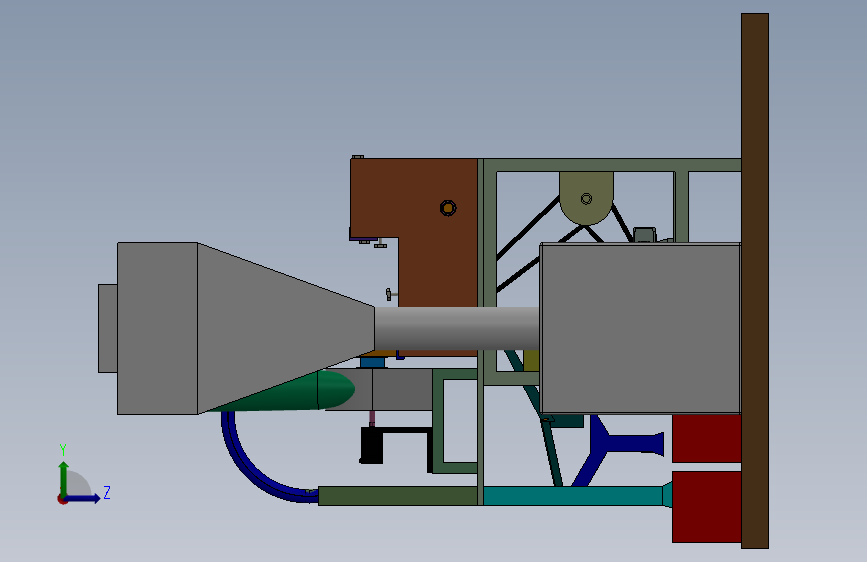
Task: Select the dark green bottom horizontal beam
Action: (397, 496)
